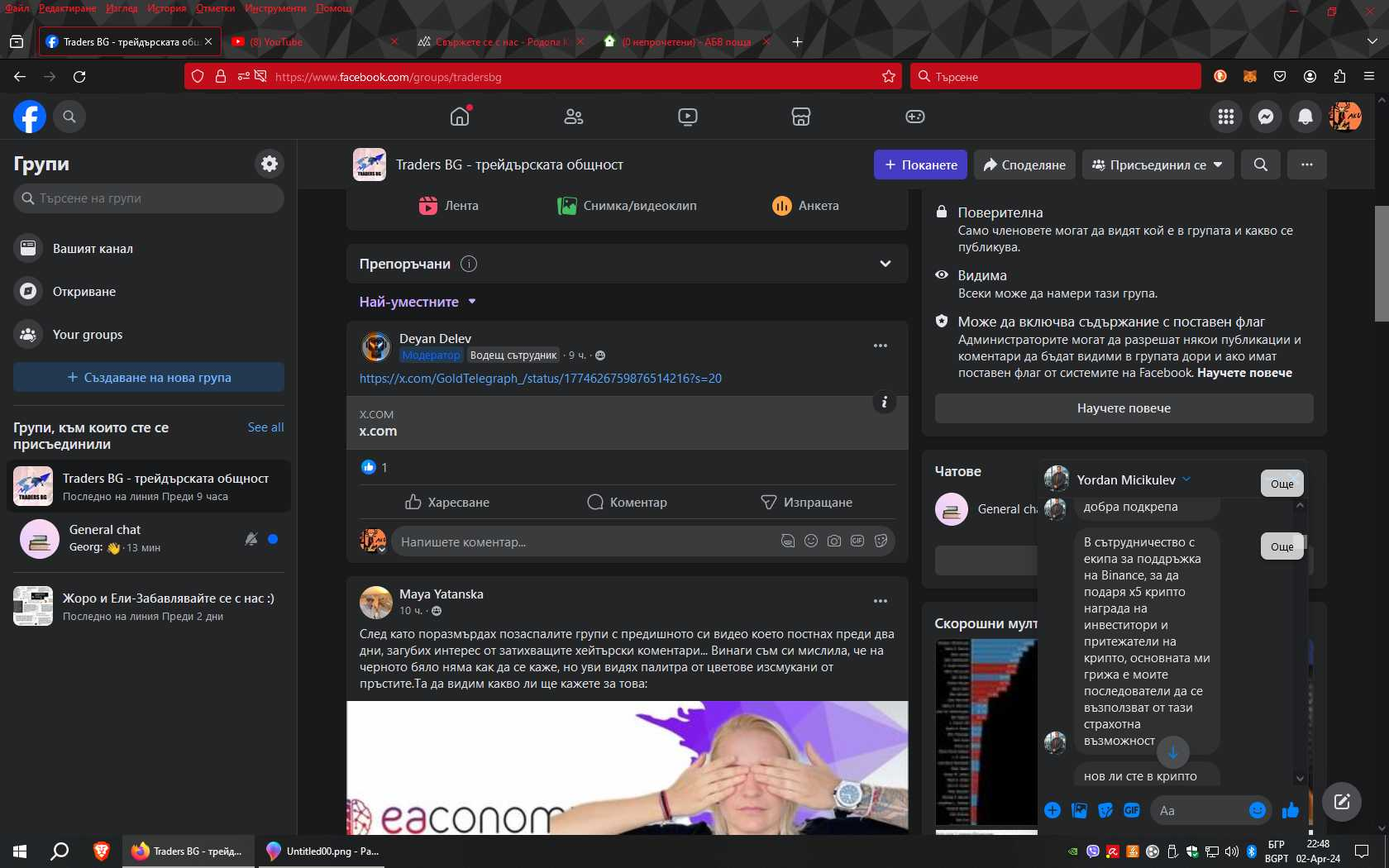Open Facebook search magnifier icon
Image resolution: width=1389 pixels, height=868 pixels.
69,117
